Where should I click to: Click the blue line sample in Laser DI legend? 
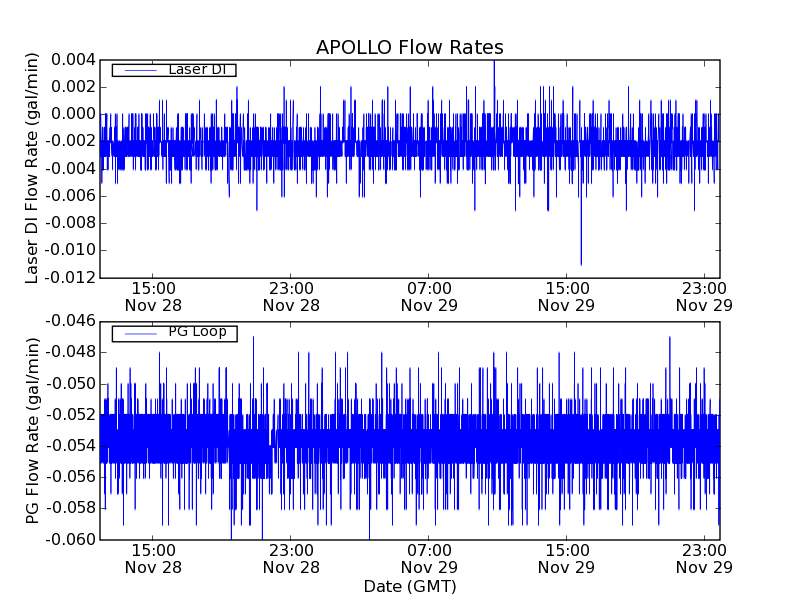(x=135, y=70)
